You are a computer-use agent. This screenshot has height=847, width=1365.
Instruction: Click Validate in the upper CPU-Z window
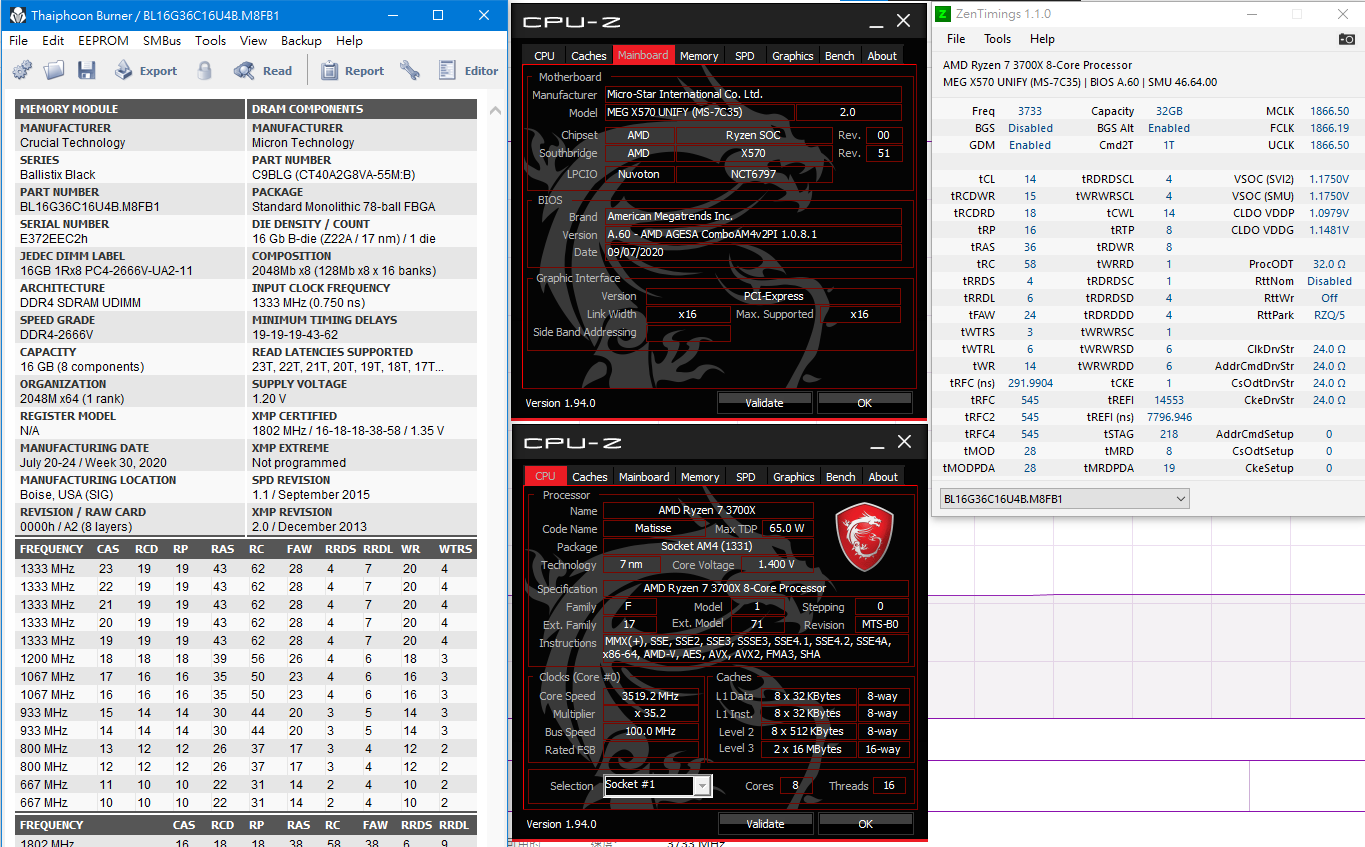click(x=764, y=403)
